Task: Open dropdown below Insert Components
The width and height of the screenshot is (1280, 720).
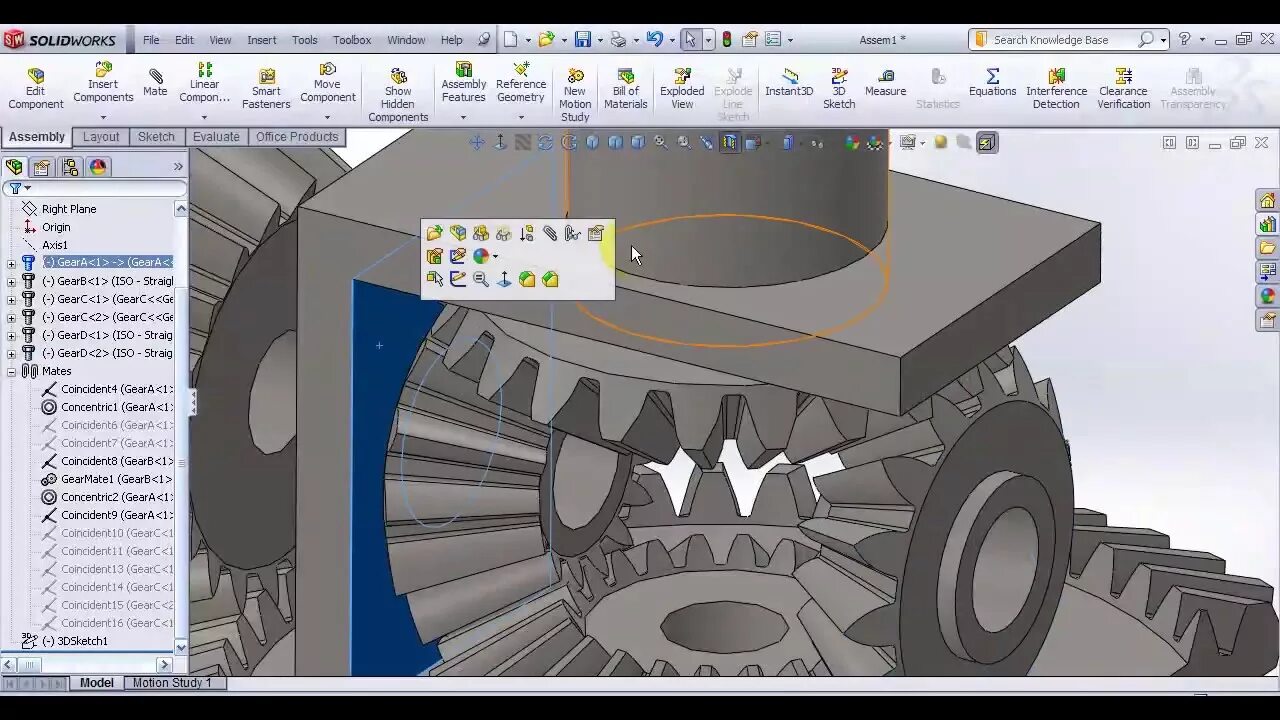Action: pos(103,117)
